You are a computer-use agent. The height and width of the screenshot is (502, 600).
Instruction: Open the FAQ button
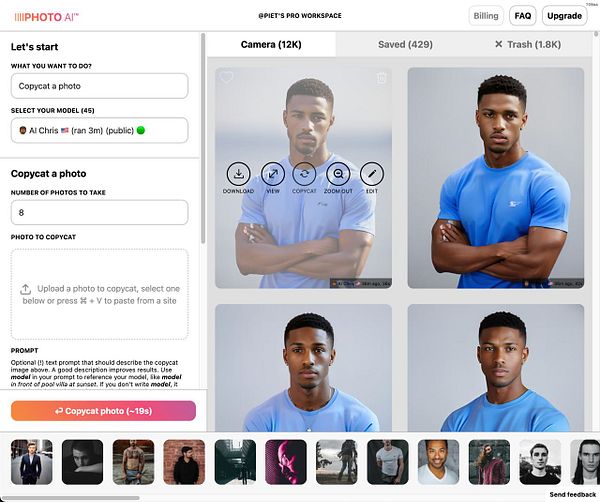click(x=523, y=16)
